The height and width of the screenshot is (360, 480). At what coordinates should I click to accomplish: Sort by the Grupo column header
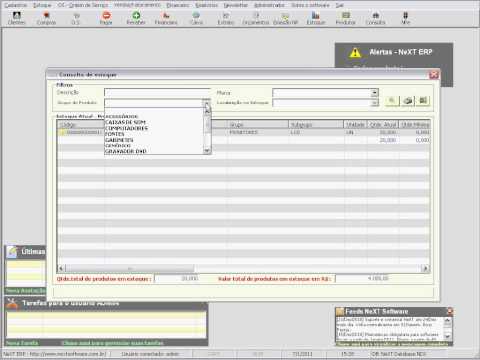point(258,125)
